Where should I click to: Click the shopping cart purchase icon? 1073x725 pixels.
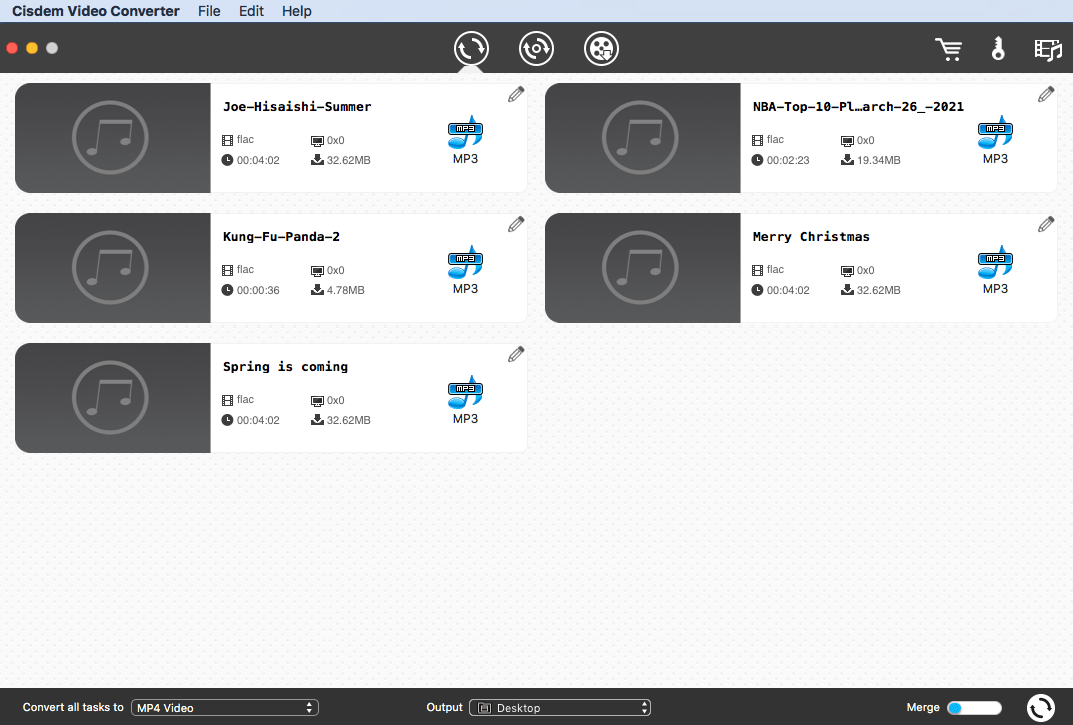point(948,49)
